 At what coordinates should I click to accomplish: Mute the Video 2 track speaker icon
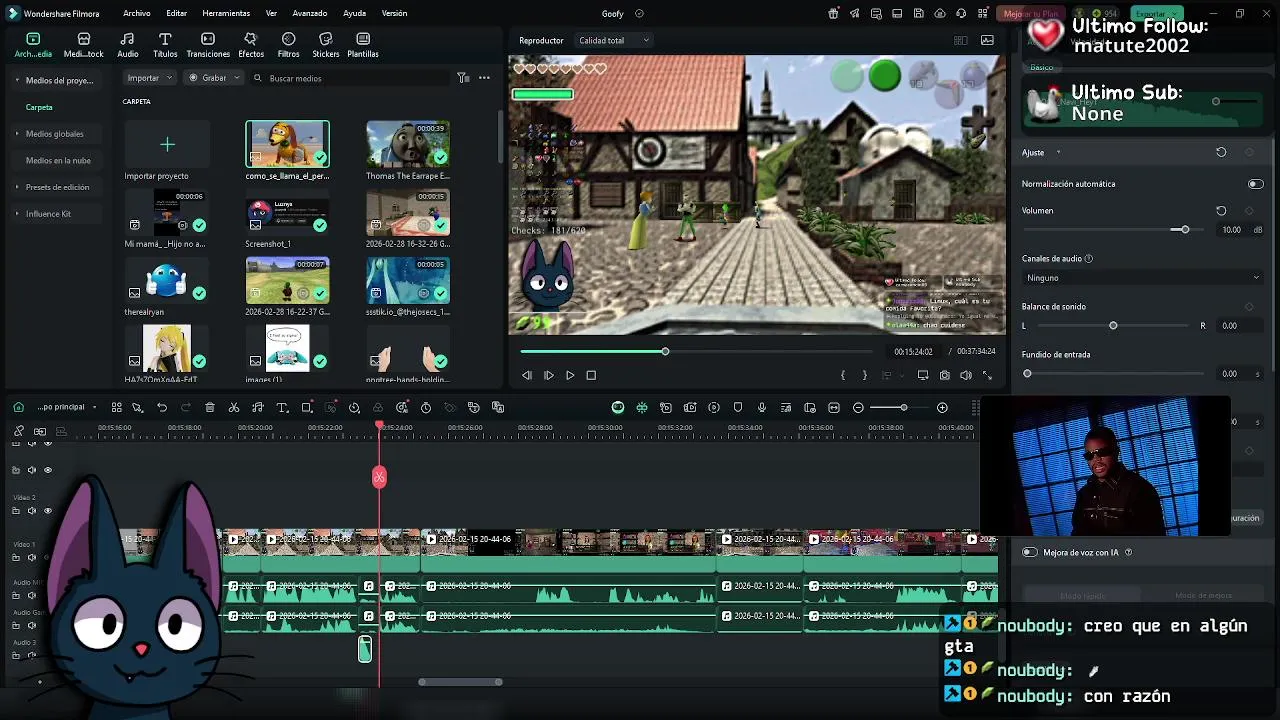(31, 511)
